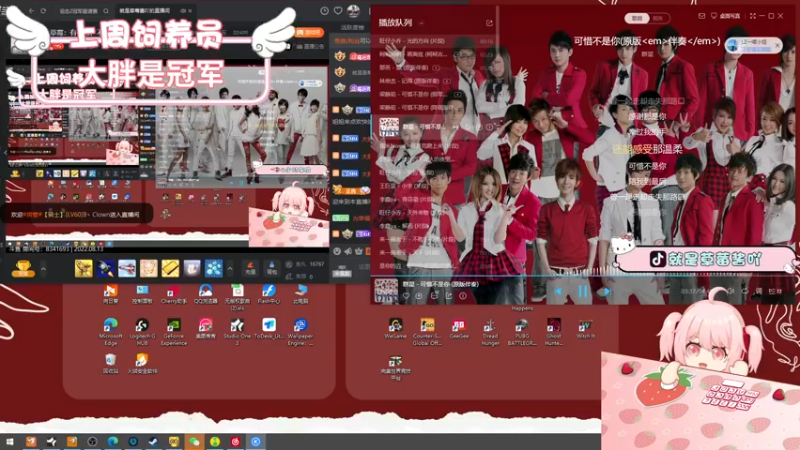Open PUBG BATTLEGROUNDS desktop shortcut
This screenshot has width=800, height=450.
(521, 332)
